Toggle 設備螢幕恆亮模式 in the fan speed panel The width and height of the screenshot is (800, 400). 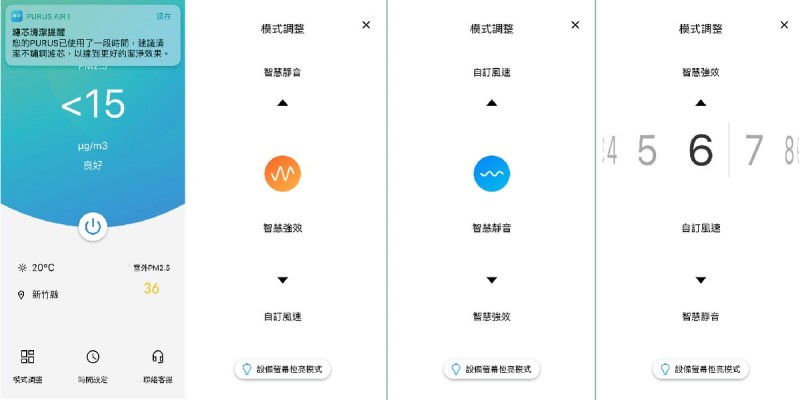tap(701, 369)
